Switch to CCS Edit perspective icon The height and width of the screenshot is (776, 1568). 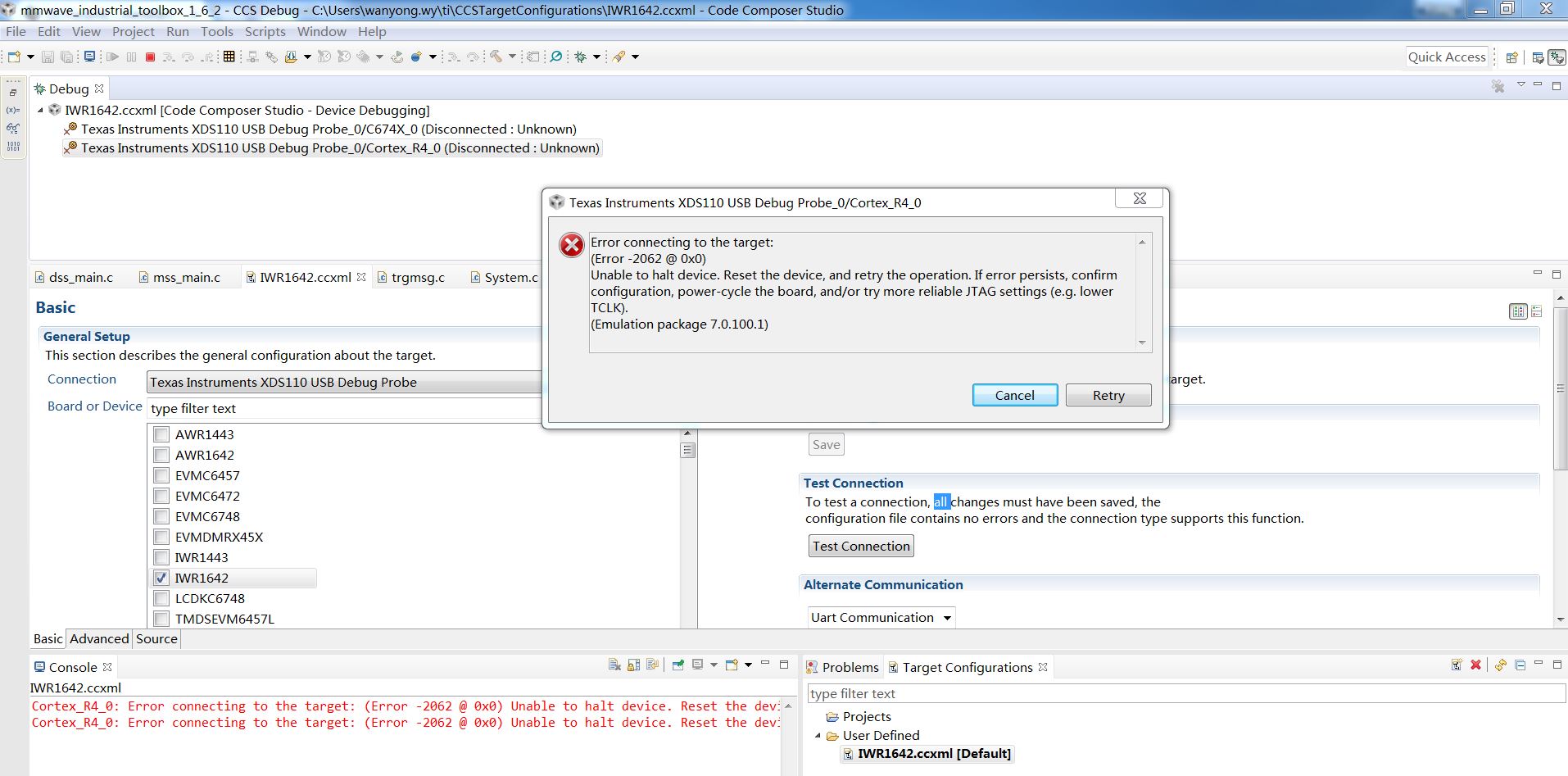click(x=1538, y=57)
